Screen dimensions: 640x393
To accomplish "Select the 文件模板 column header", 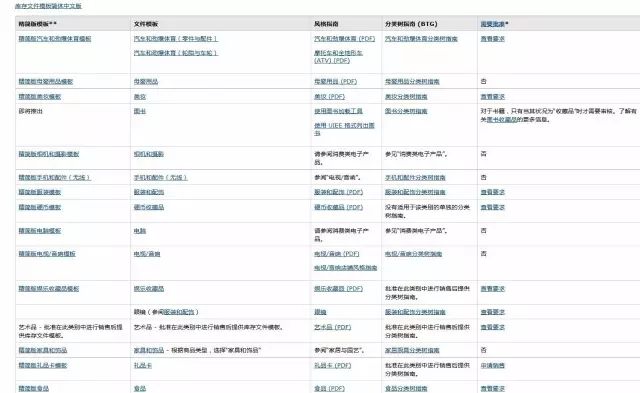I will [146, 24].
